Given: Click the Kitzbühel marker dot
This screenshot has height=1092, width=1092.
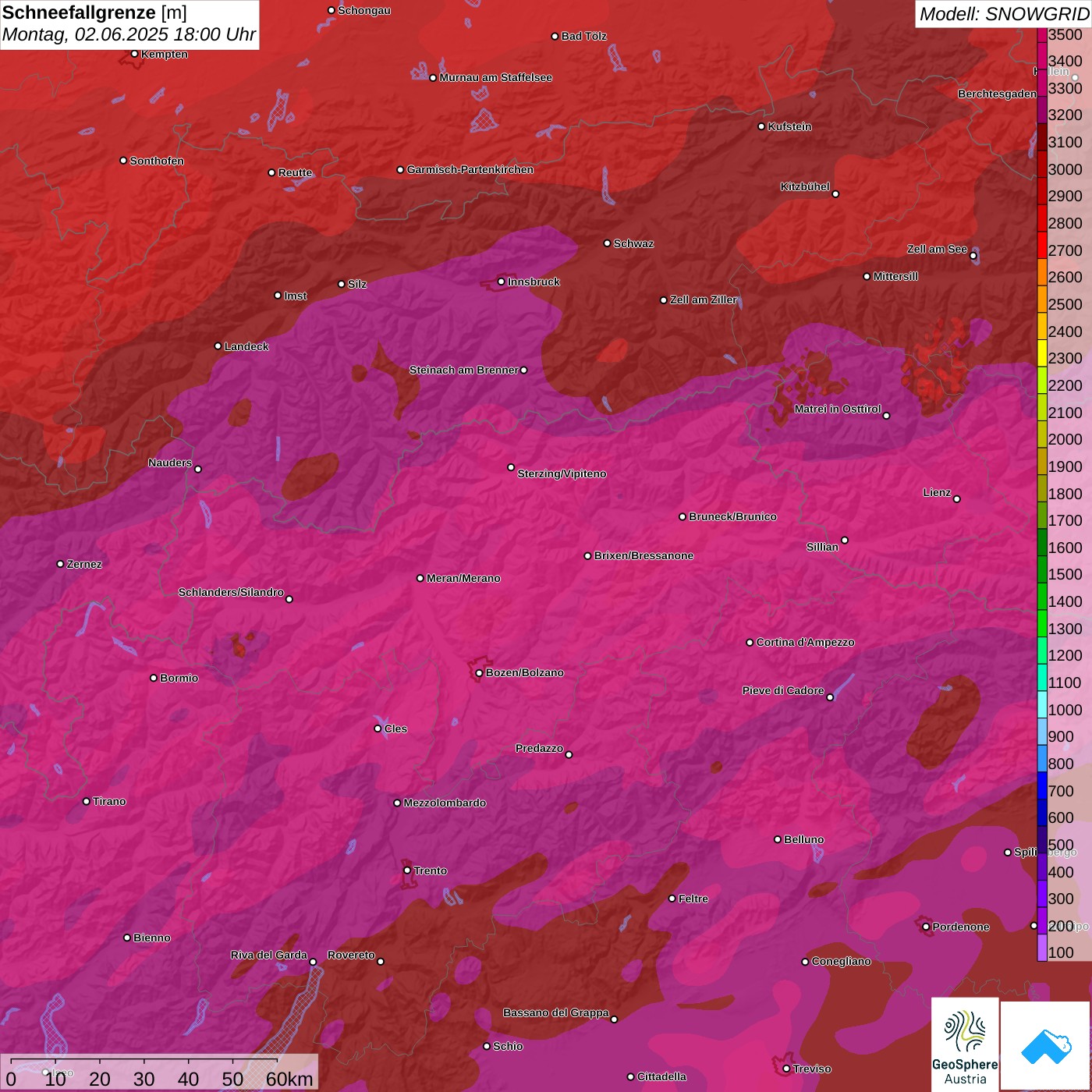Looking at the screenshot, I should point(835,194).
